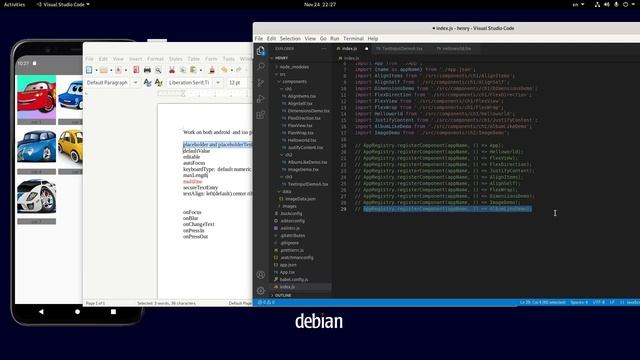Click the Paste icon in the Writer toolbar
This screenshot has width=640, height=360.
click(x=193, y=70)
